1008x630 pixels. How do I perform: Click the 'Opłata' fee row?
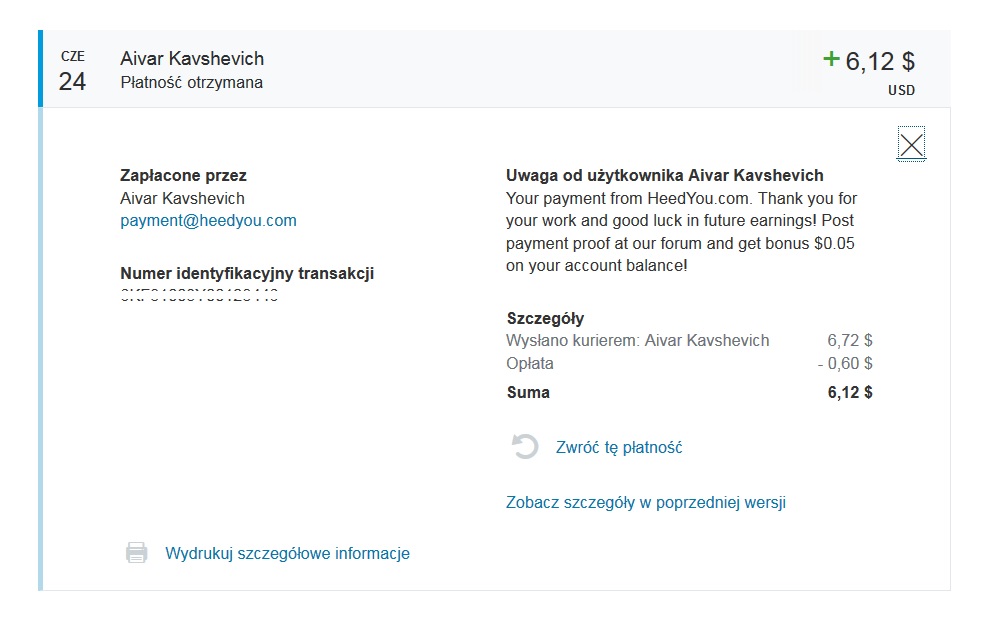click(689, 363)
